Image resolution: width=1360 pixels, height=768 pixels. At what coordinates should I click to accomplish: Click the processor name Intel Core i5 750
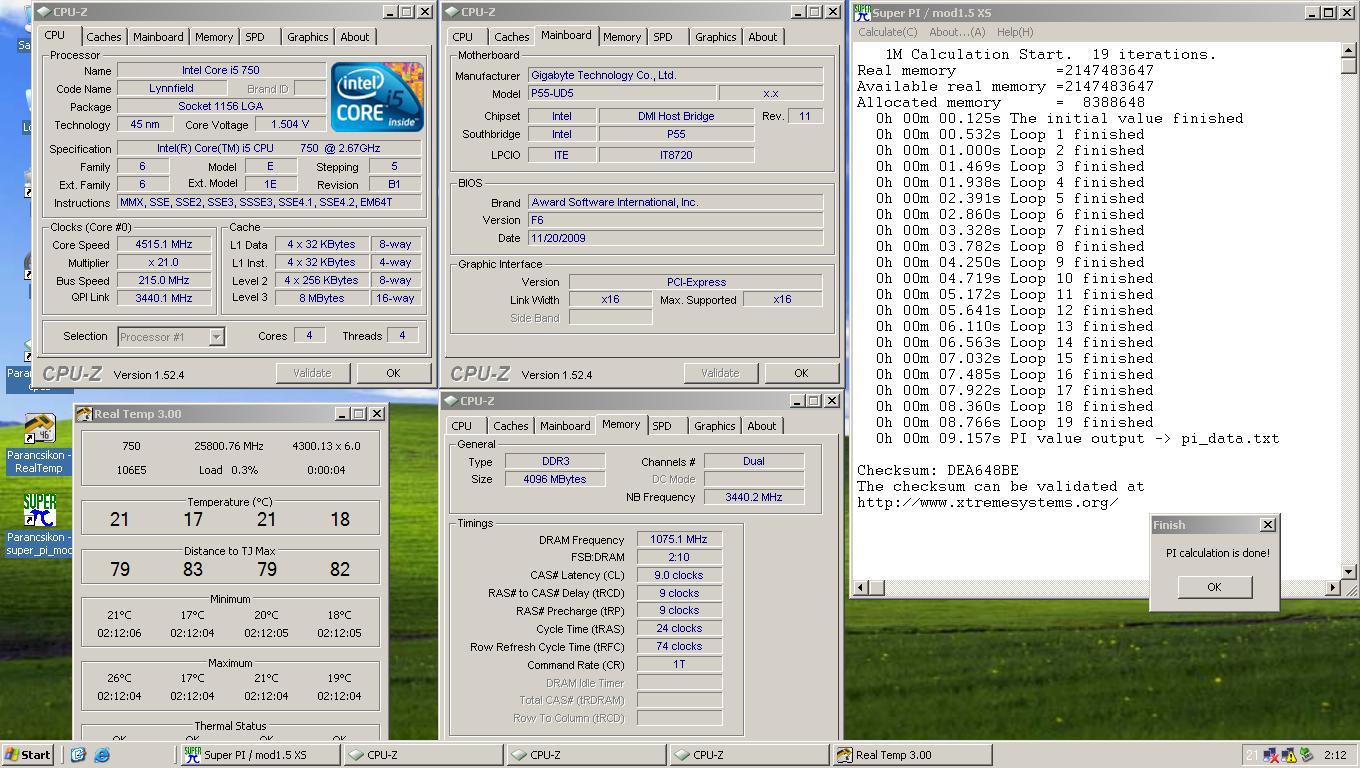point(221,71)
